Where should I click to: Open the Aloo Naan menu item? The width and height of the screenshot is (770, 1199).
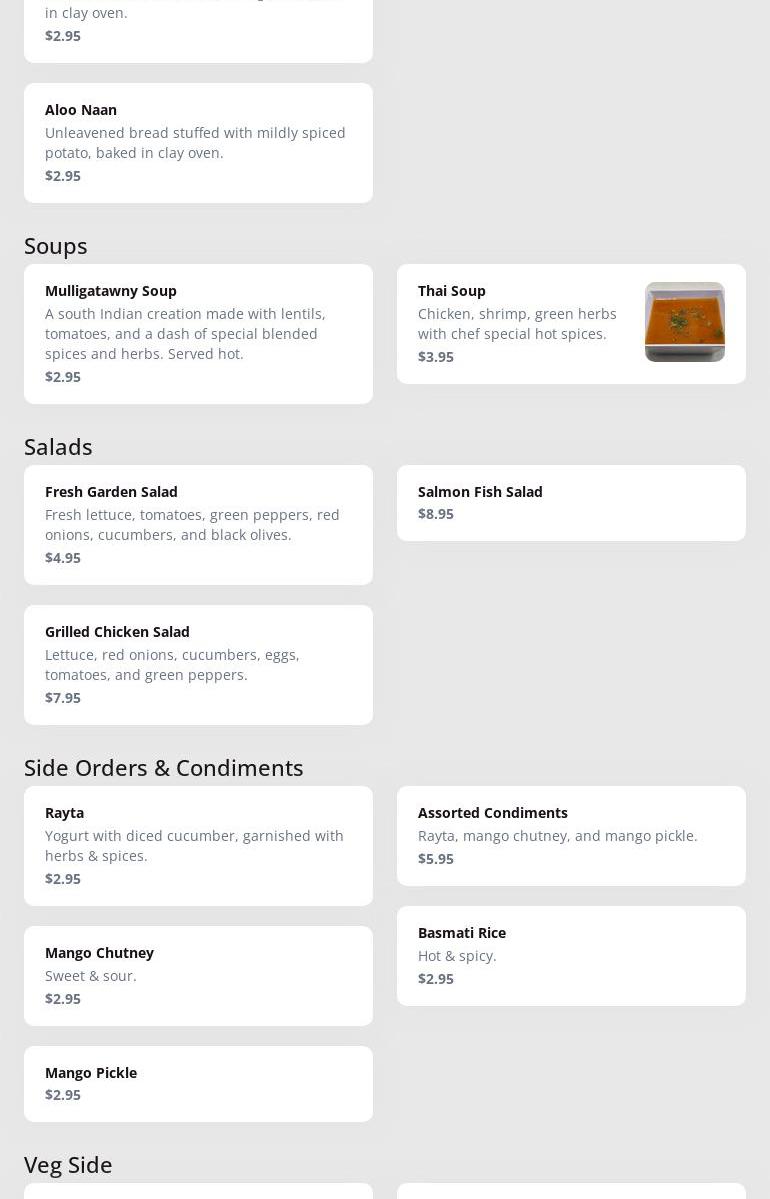[198, 143]
